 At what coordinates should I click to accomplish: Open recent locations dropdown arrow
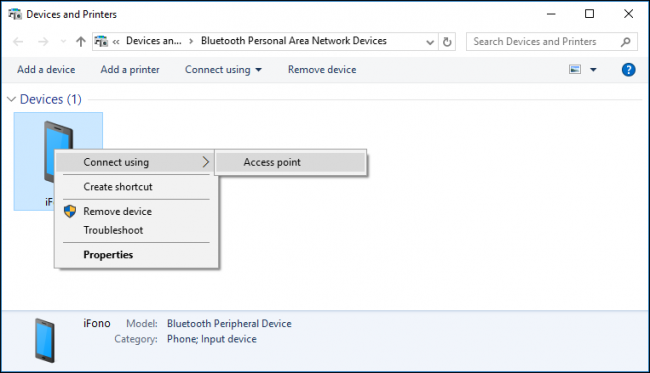point(63,41)
